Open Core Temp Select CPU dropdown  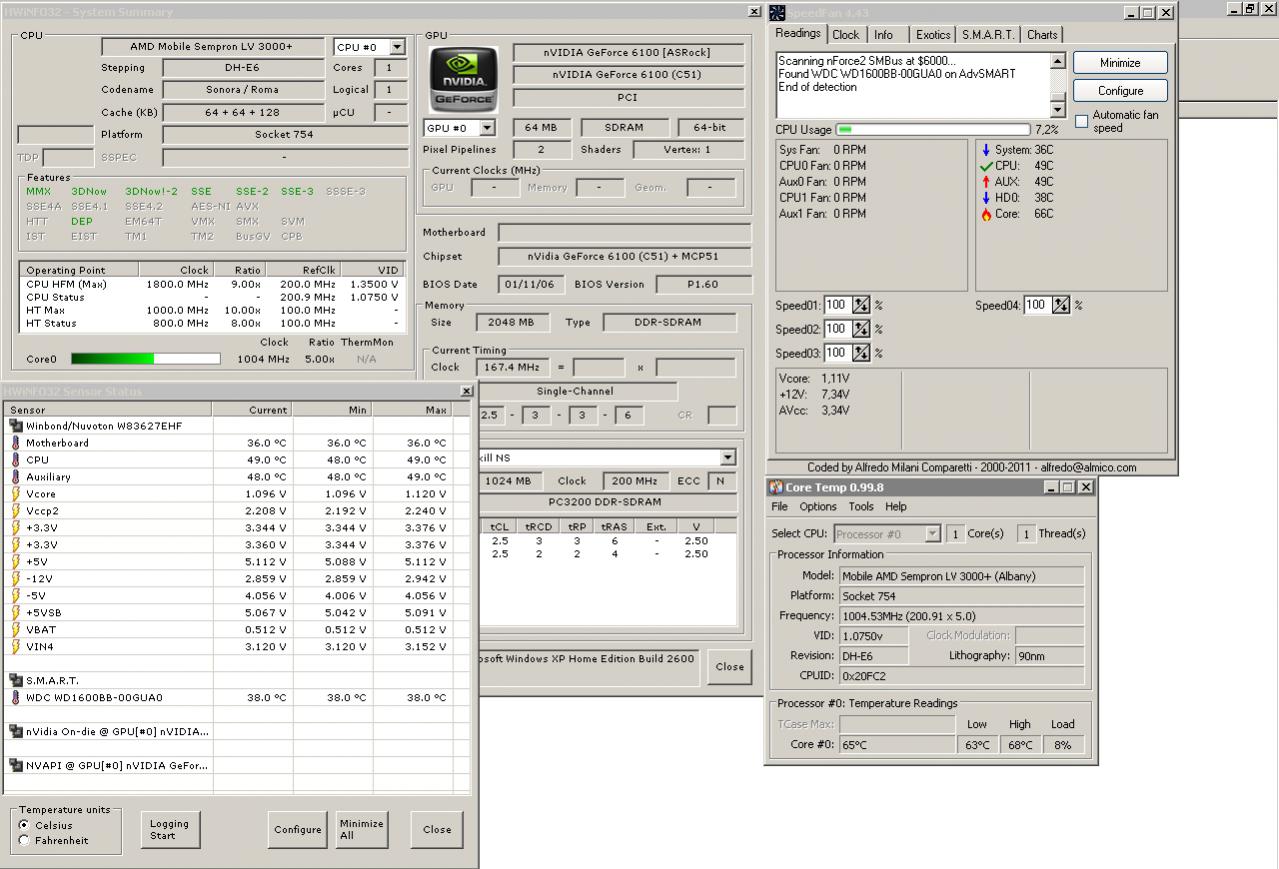tap(933, 534)
